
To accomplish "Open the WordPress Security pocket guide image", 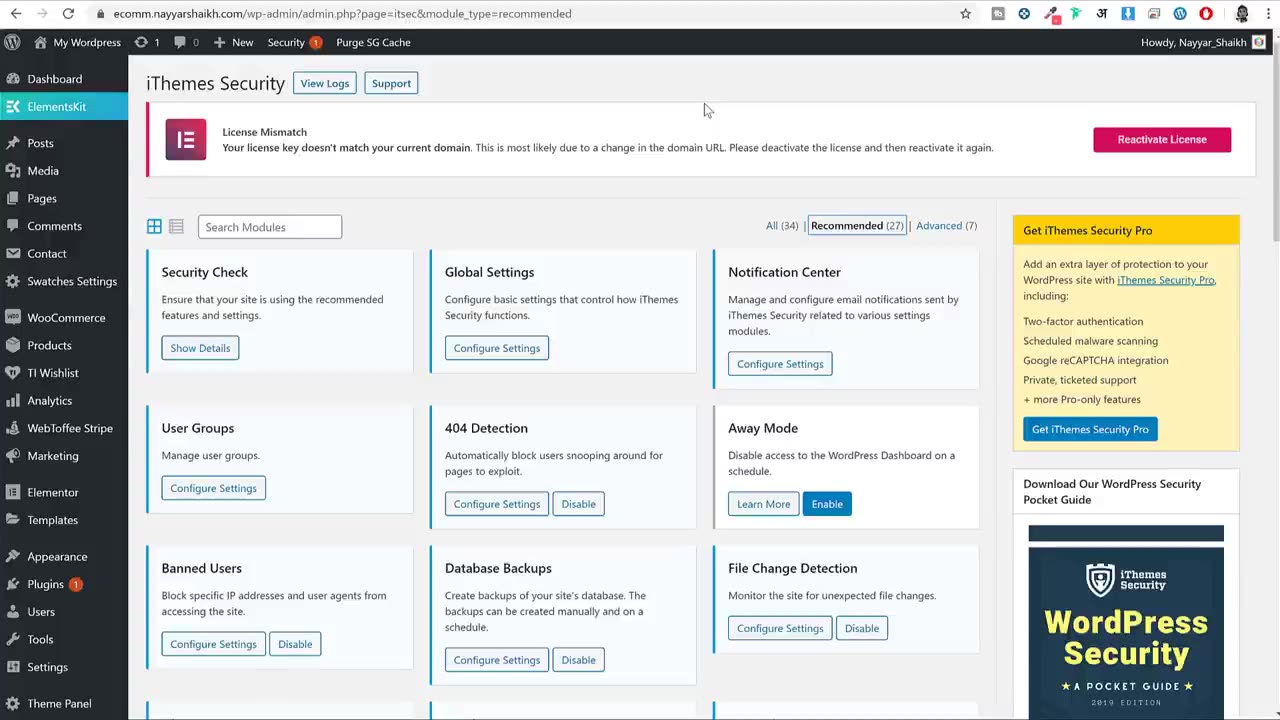I will click(x=1126, y=622).
